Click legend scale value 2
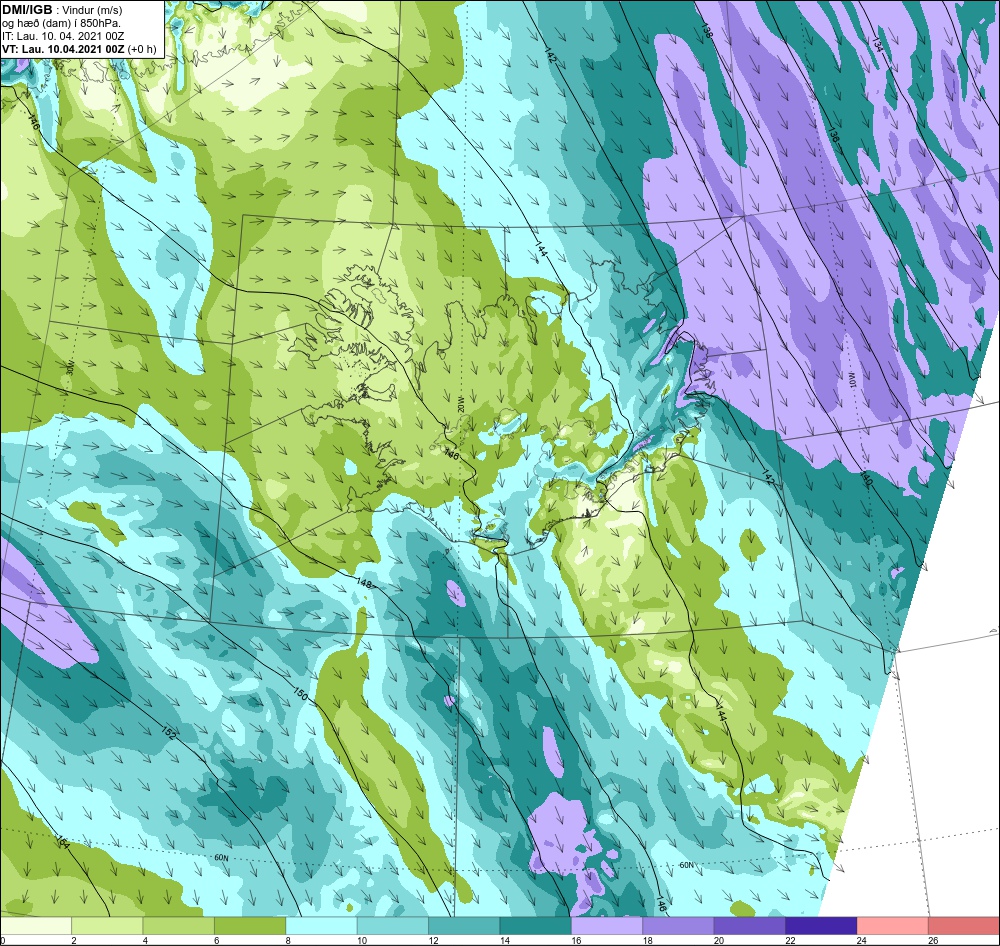Image resolution: width=1000 pixels, height=946 pixels. pos(74,940)
